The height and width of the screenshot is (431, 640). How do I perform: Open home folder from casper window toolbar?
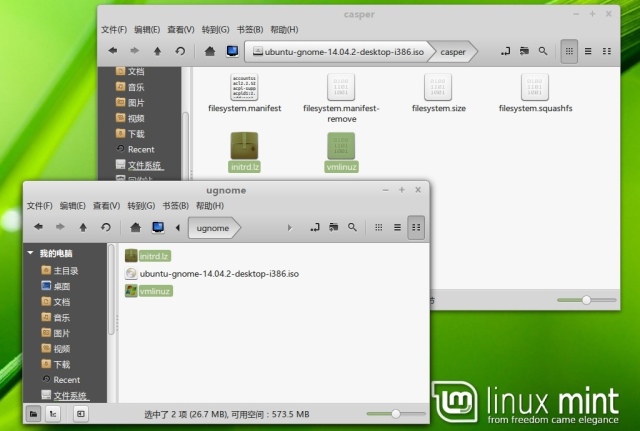(x=210, y=51)
